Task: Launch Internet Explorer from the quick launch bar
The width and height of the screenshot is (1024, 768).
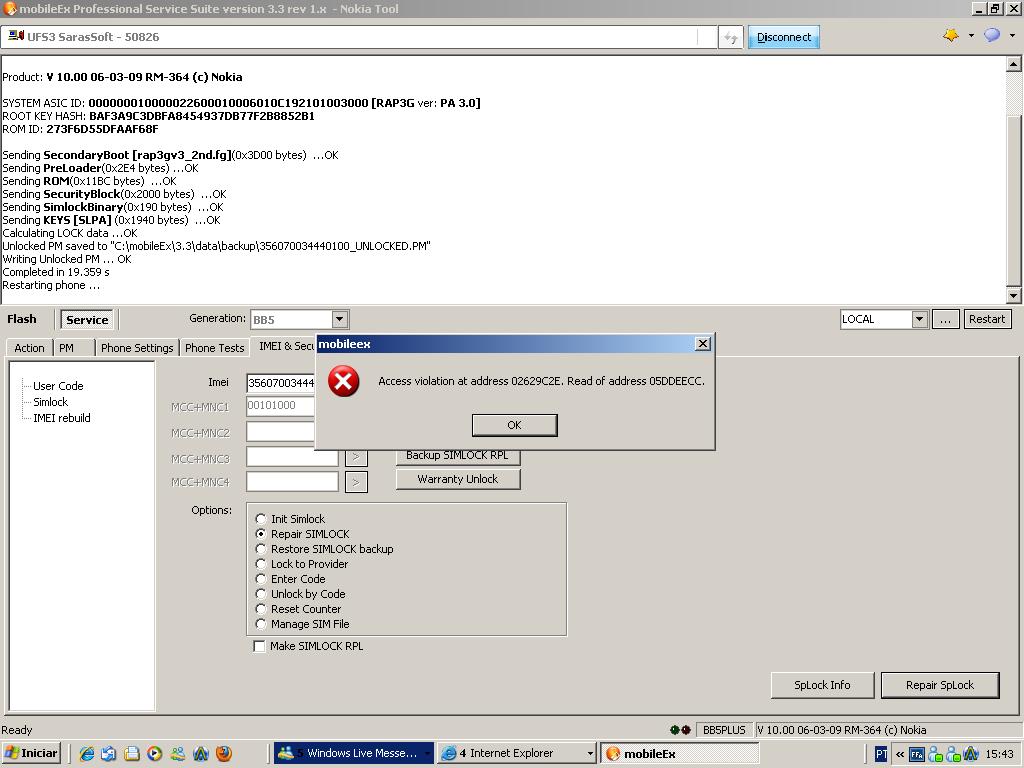Action: 87,754
